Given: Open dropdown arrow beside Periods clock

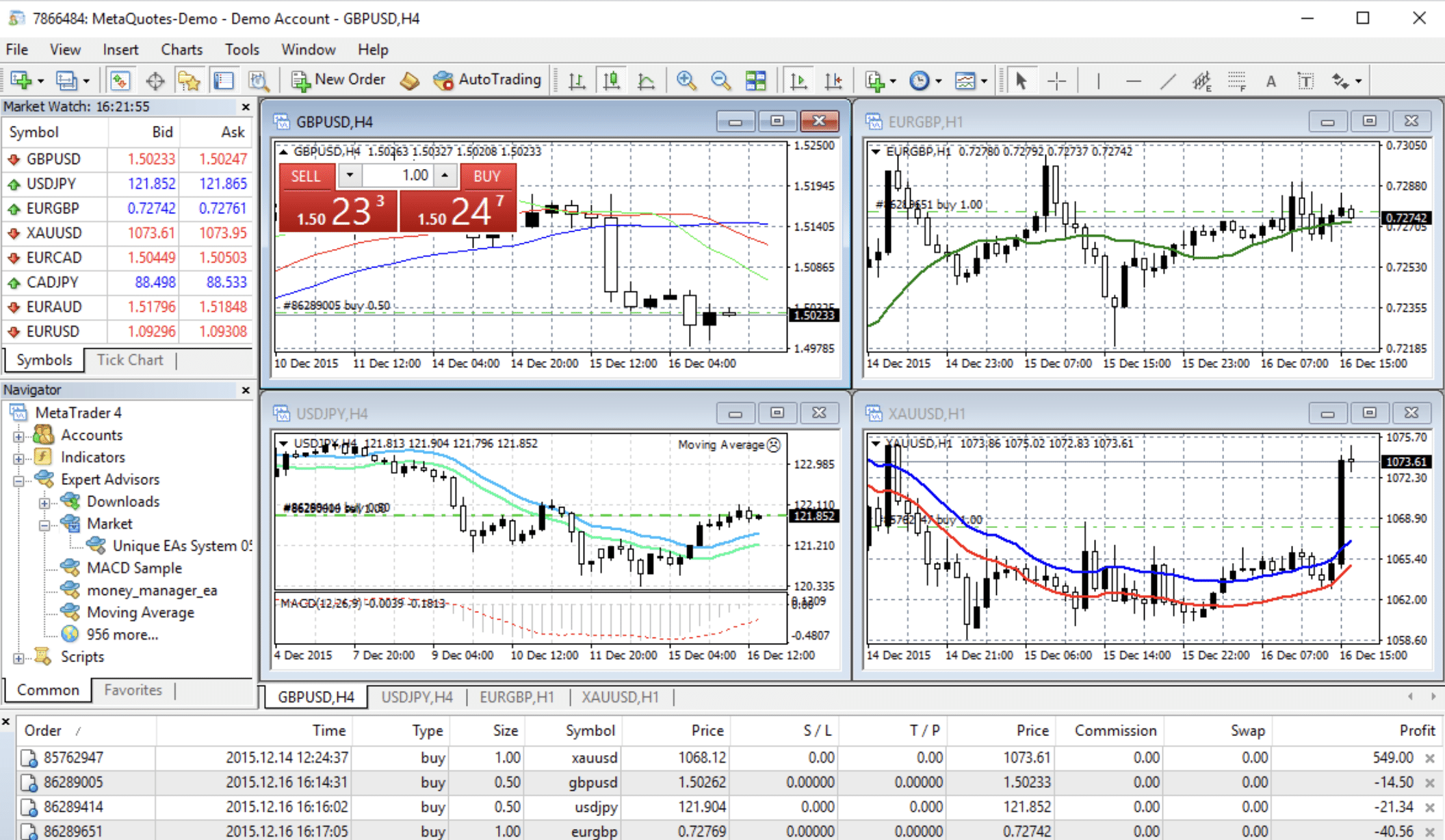Looking at the screenshot, I should click(938, 81).
